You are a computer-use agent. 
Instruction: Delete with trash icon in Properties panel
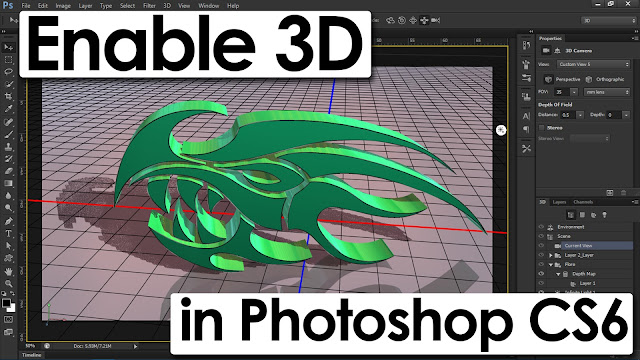pyautogui.click(x=623, y=193)
